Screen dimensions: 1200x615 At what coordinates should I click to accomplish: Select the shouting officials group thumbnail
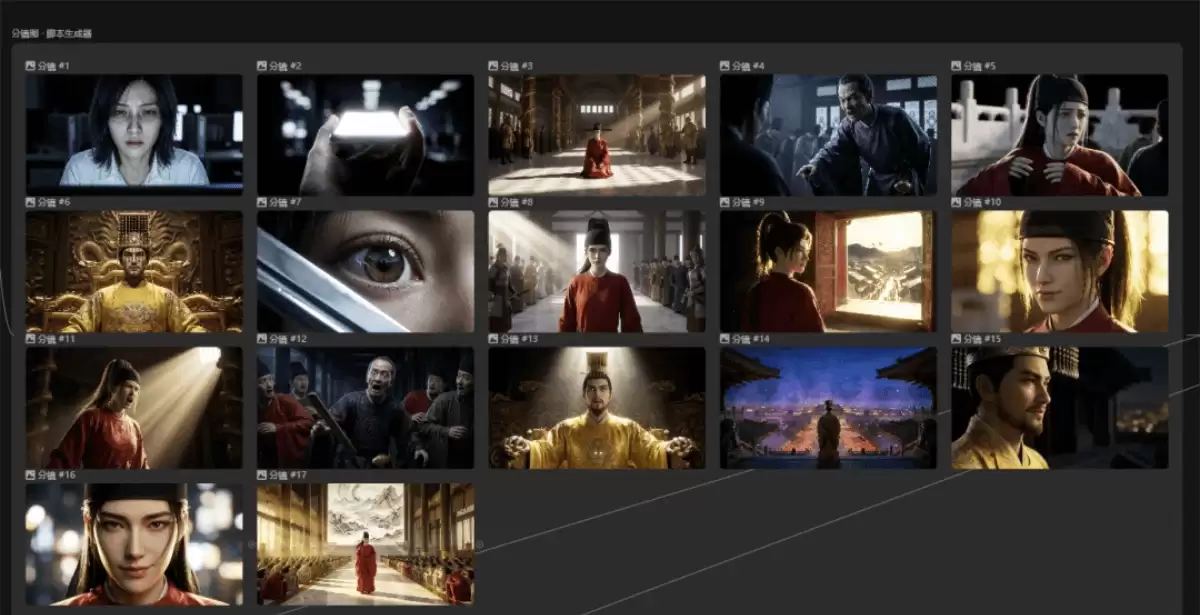coord(365,408)
